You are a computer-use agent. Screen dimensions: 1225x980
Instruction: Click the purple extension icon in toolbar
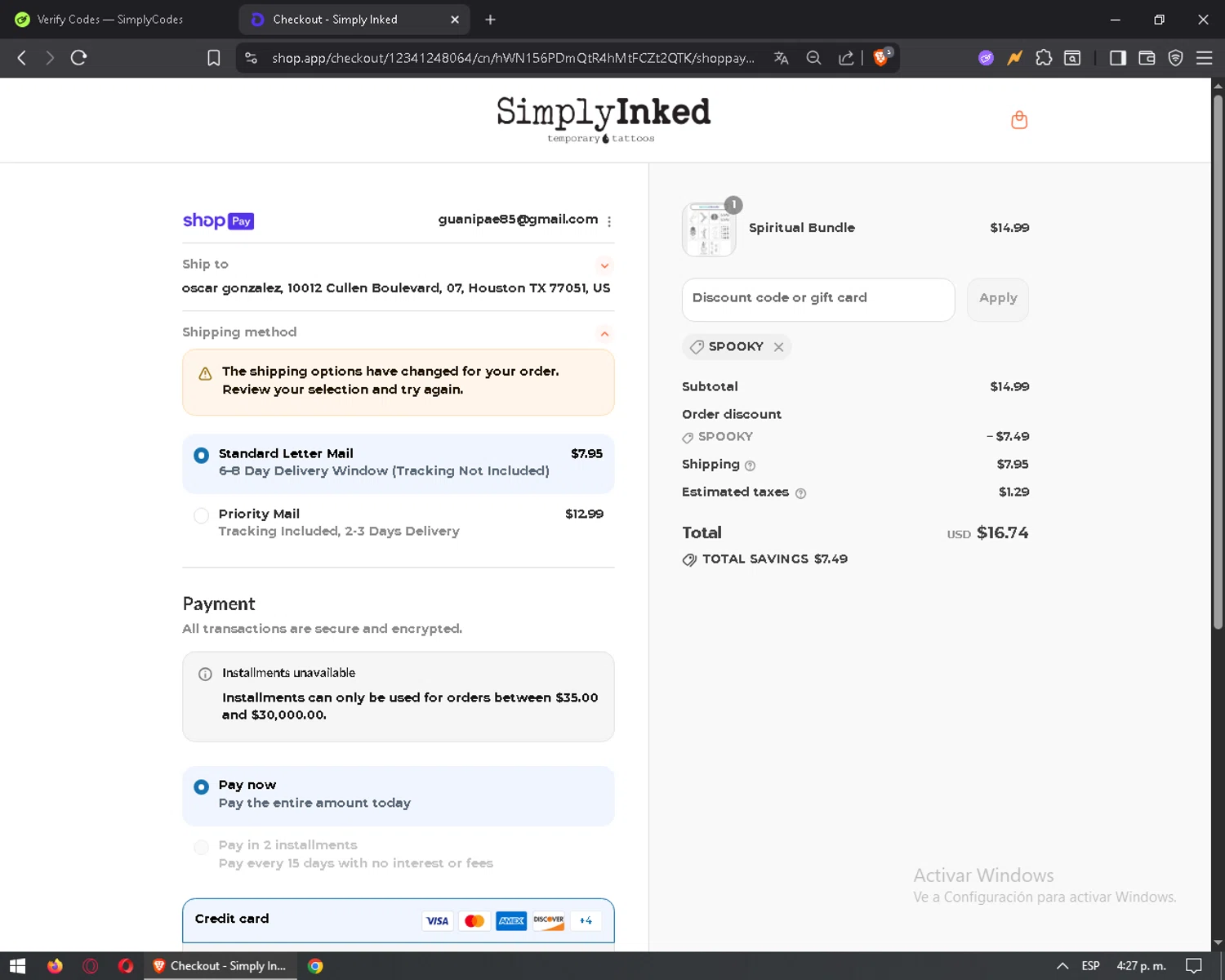coord(986,58)
